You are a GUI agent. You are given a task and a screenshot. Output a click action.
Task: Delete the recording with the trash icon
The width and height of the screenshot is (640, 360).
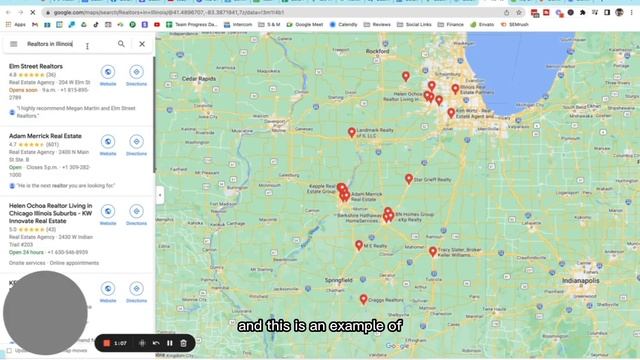coord(184,343)
